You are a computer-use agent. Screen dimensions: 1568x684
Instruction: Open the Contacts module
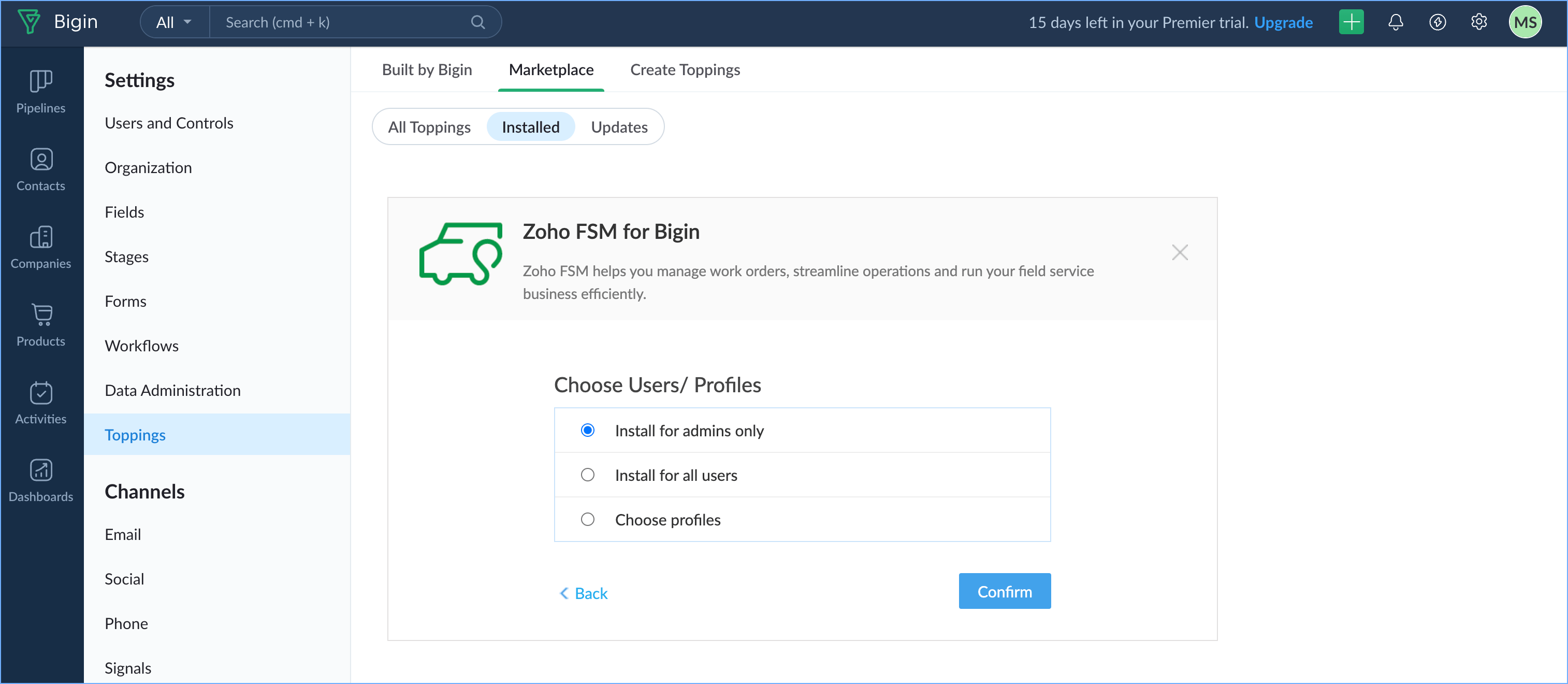tap(41, 170)
